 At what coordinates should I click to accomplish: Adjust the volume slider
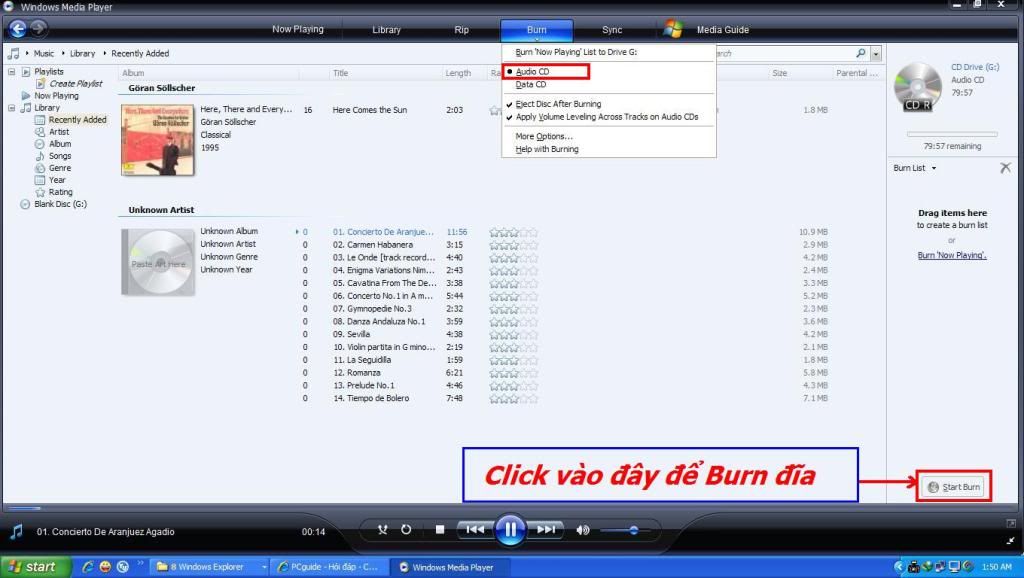tap(633, 530)
